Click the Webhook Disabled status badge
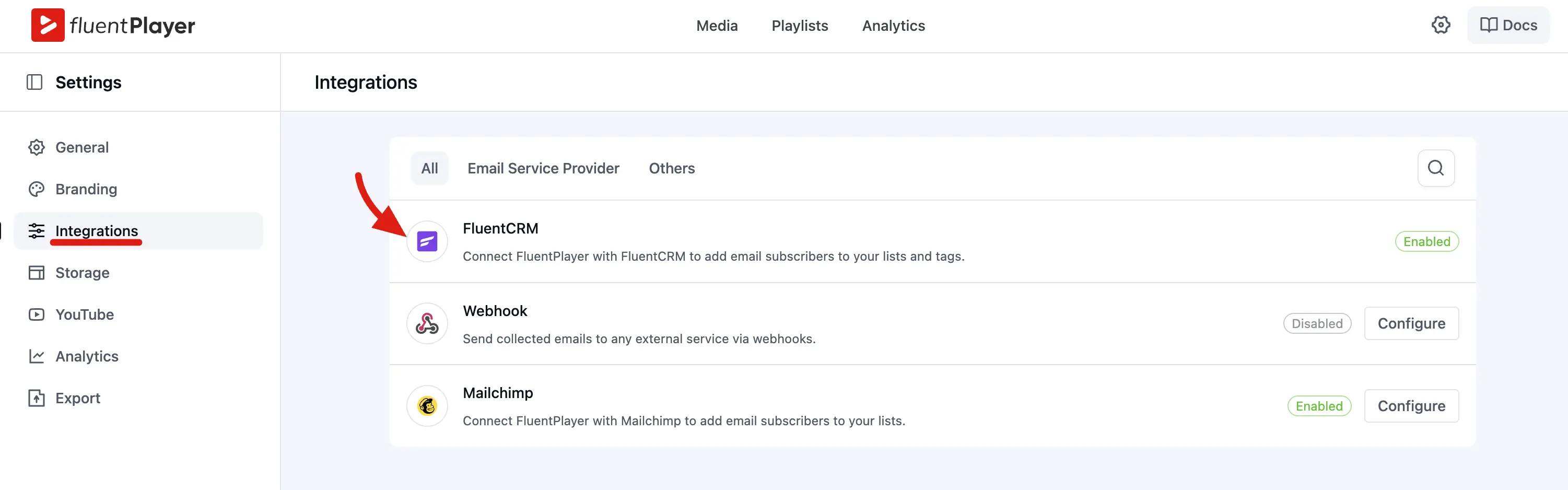This screenshot has width=1568, height=490. [1317, 324]
